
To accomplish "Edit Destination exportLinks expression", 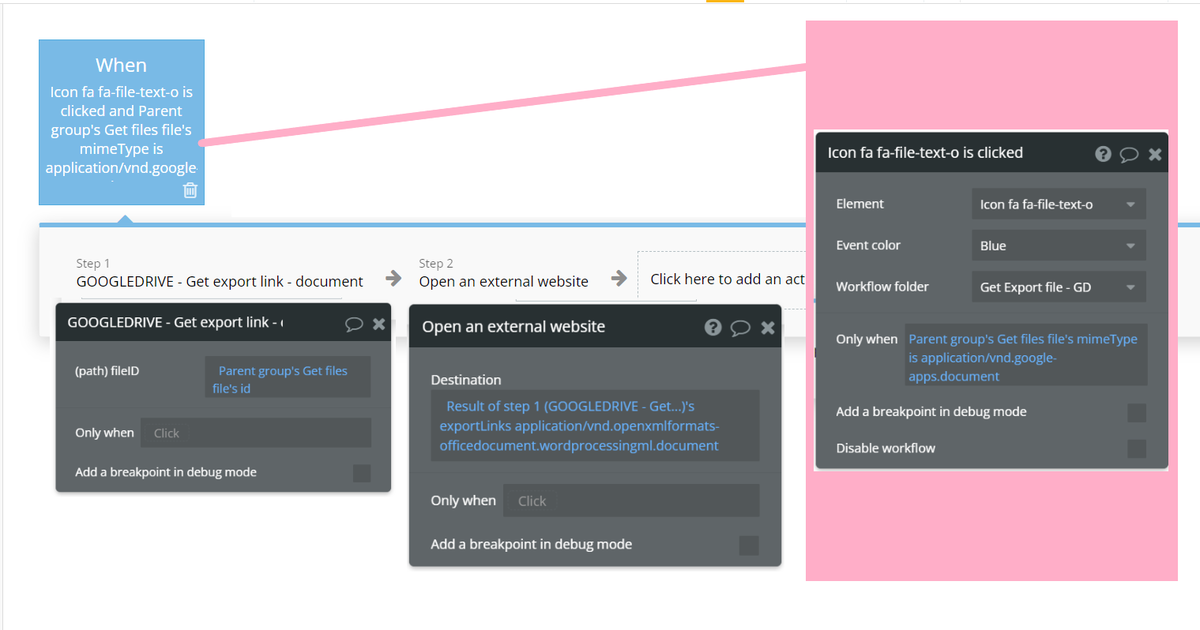I will [x=595, y=426].
